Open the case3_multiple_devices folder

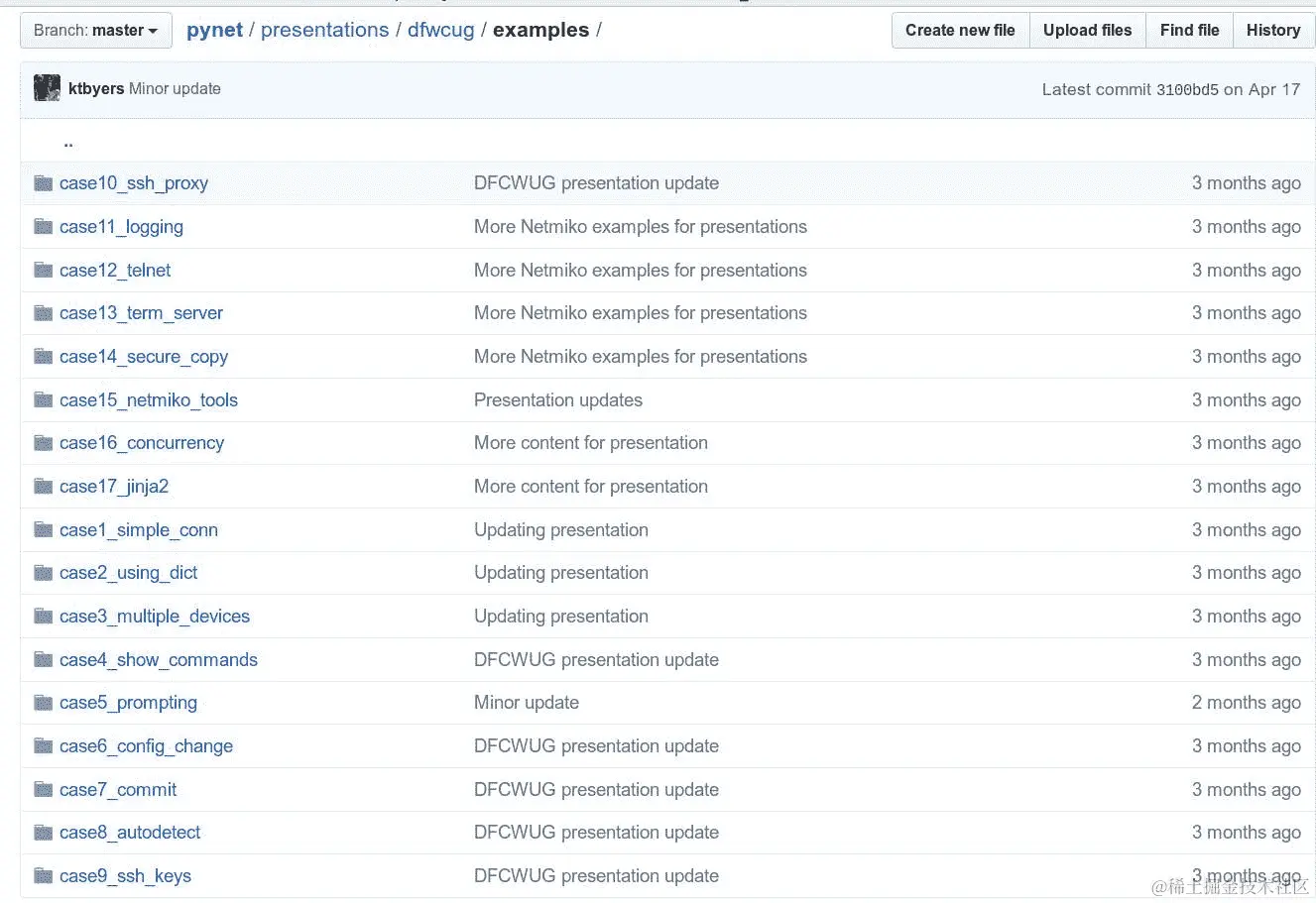[x=155, y=617]
